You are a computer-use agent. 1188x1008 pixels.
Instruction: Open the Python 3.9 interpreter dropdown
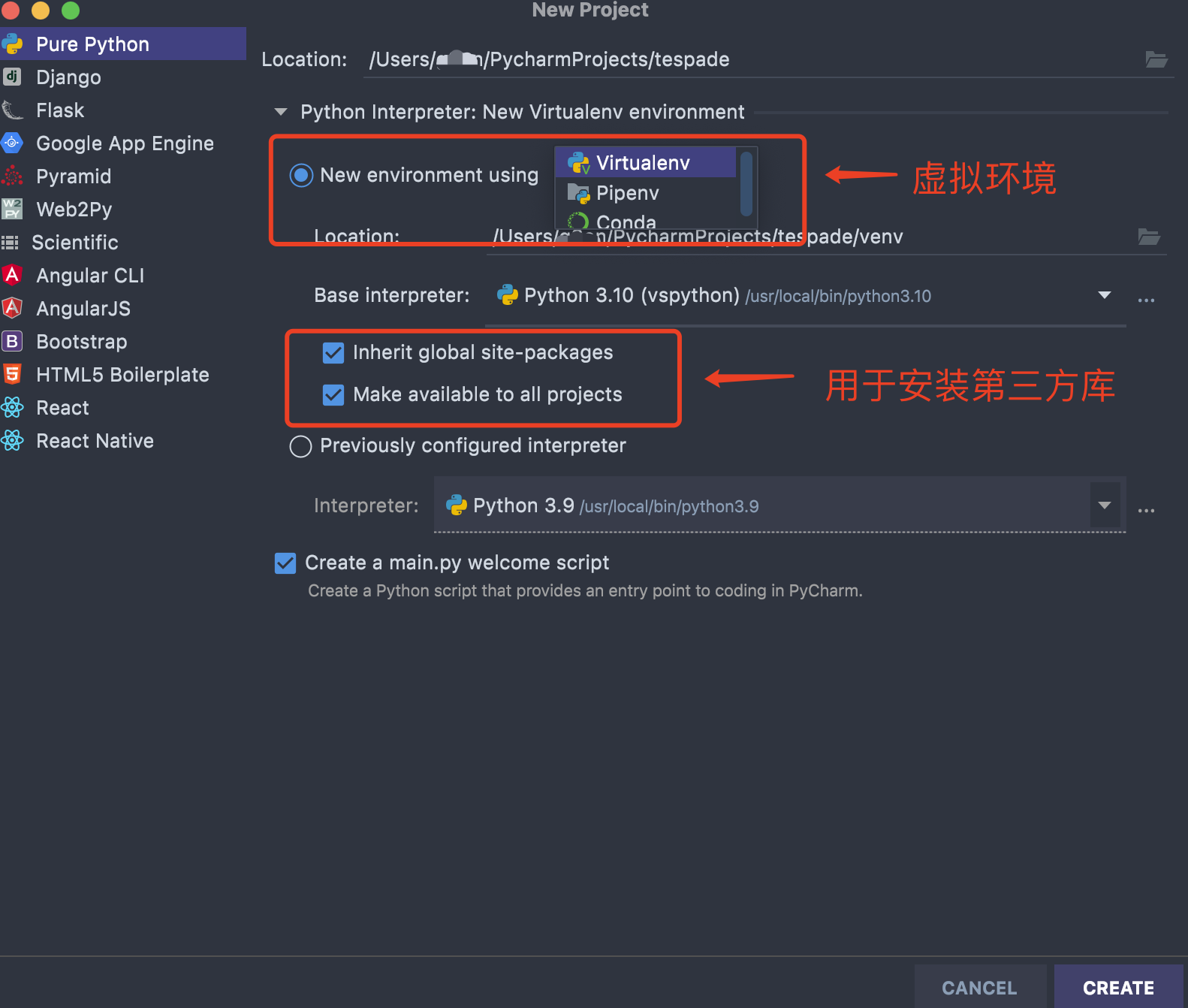[1104, 506]
